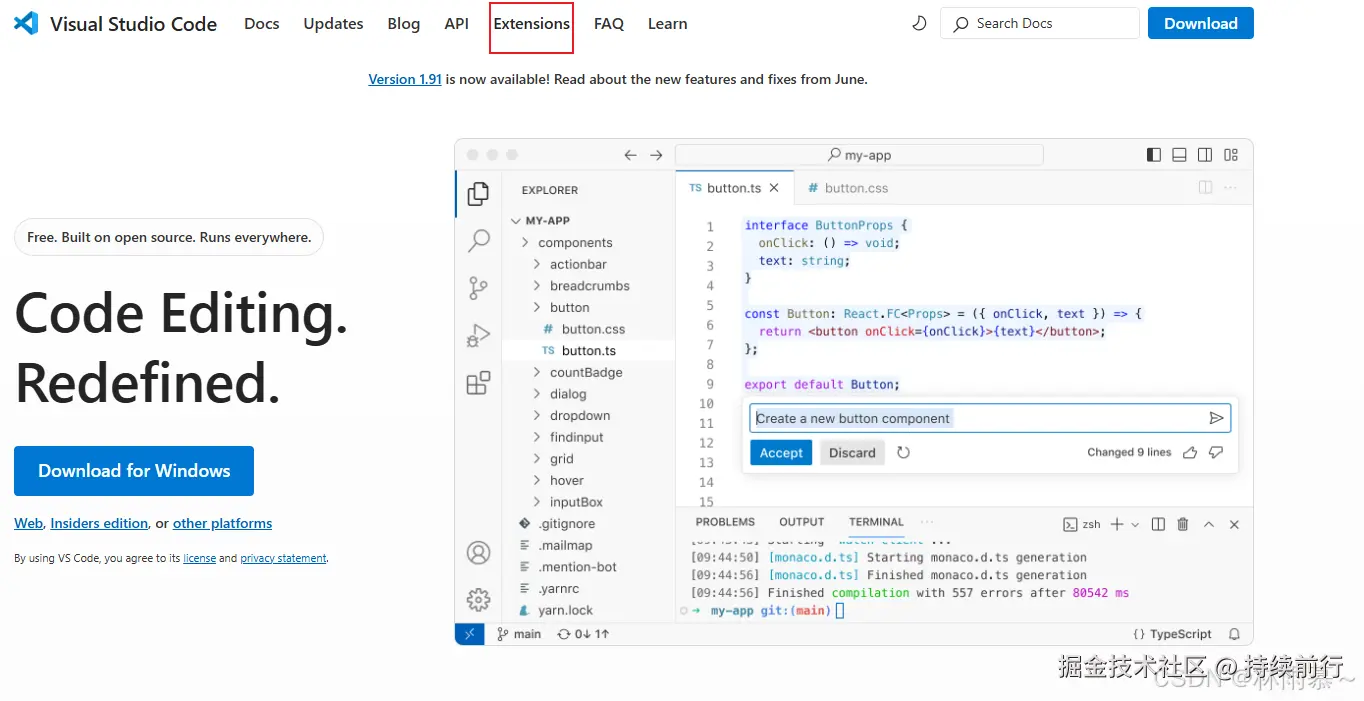Open Run and Debug icon in activity bar
Image resolution: width=1364 pixels, height=701 pixels.
(x=479, y=337)
